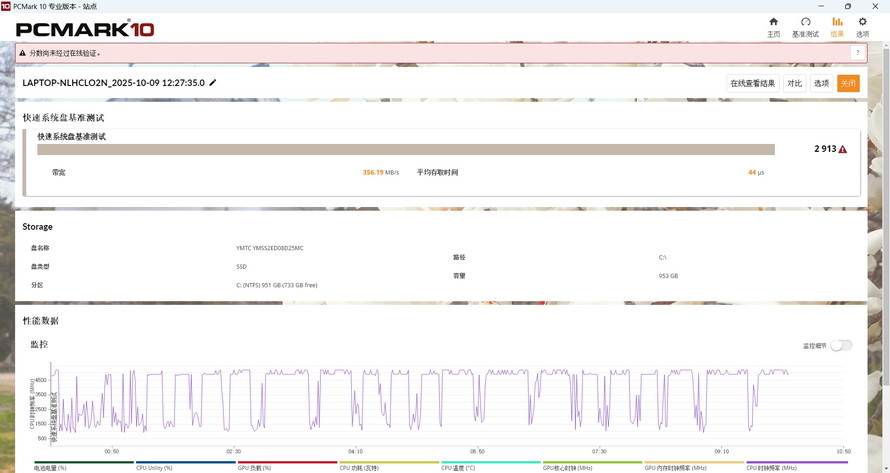Open the 主页 home icon
The height and width of the screenshot is (473, 890).
point(773,27)
